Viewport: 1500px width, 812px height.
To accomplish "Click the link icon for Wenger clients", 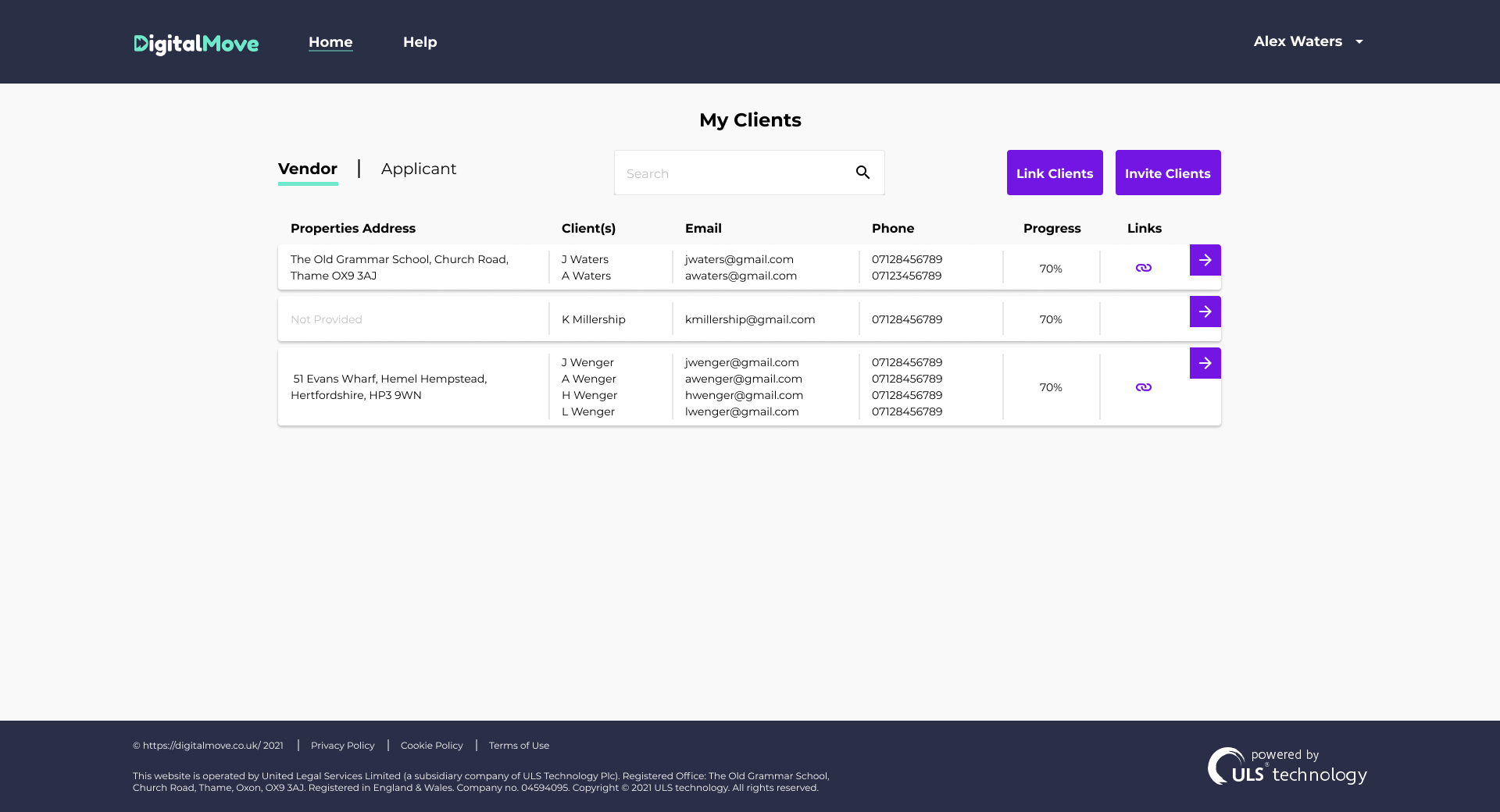I will (1143, 387).
